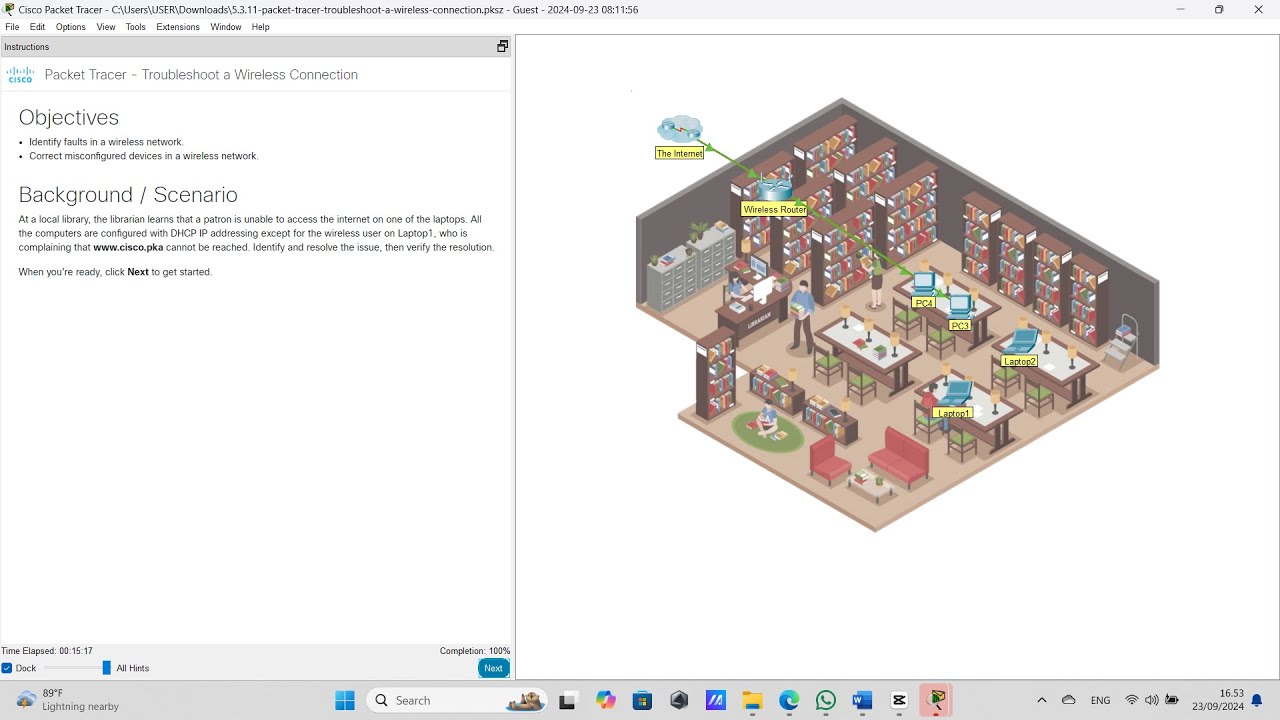Open the Help menu
This screenshot has width=1280, height=720.
coord(261,27)
